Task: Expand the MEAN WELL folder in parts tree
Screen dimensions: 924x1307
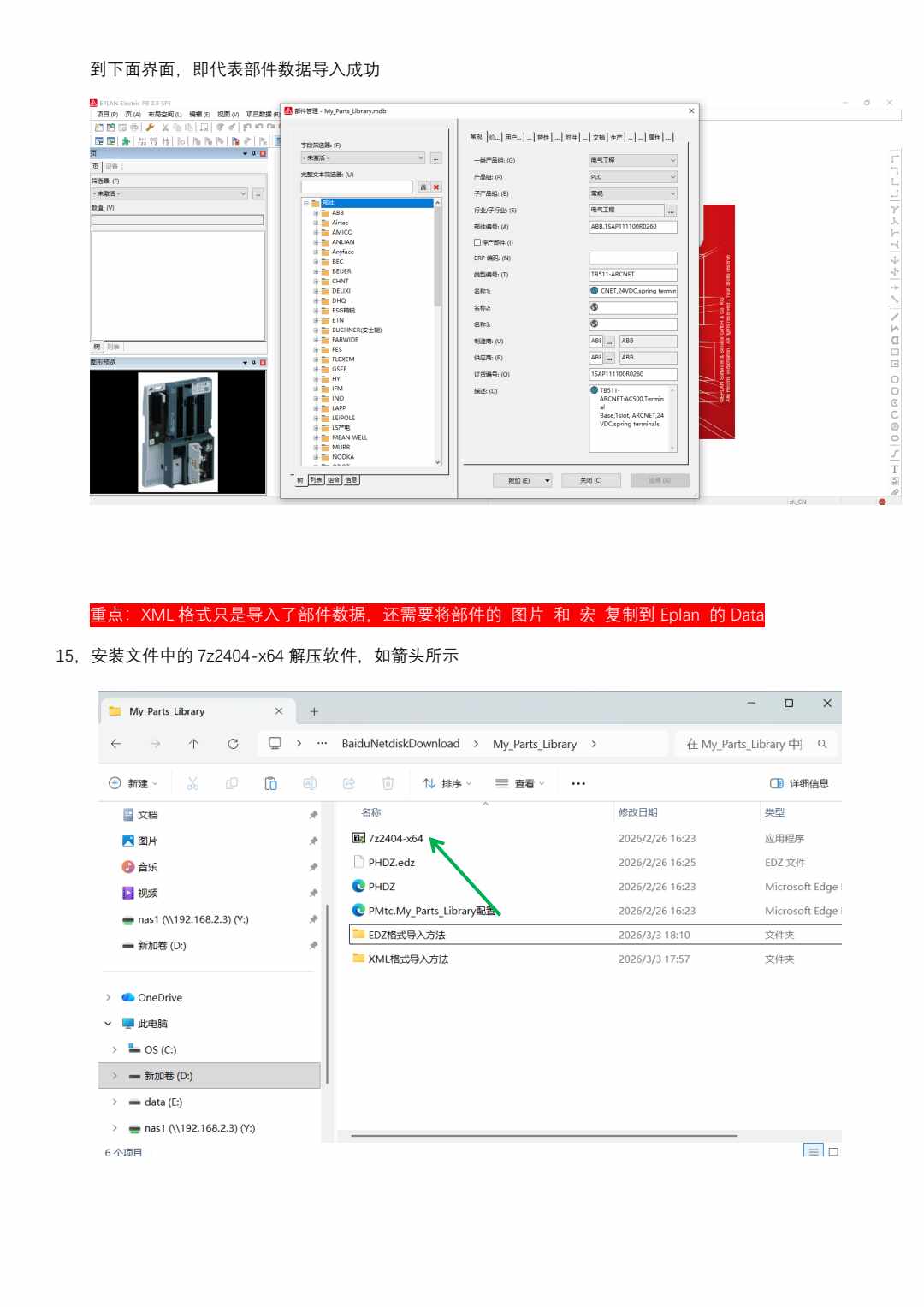Action: 316,437
